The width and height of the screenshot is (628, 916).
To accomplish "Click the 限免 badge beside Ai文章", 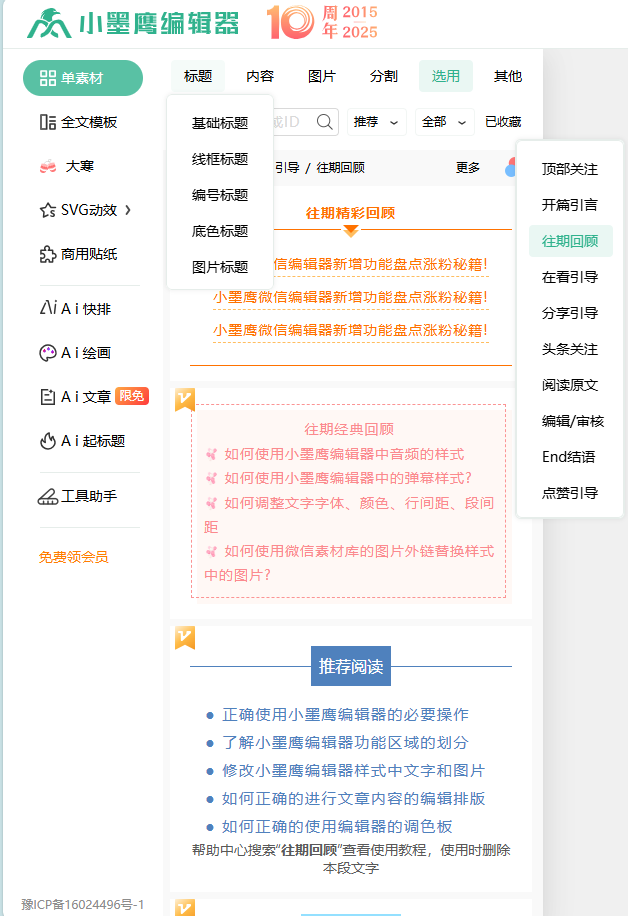I will [x=131, y=396].
